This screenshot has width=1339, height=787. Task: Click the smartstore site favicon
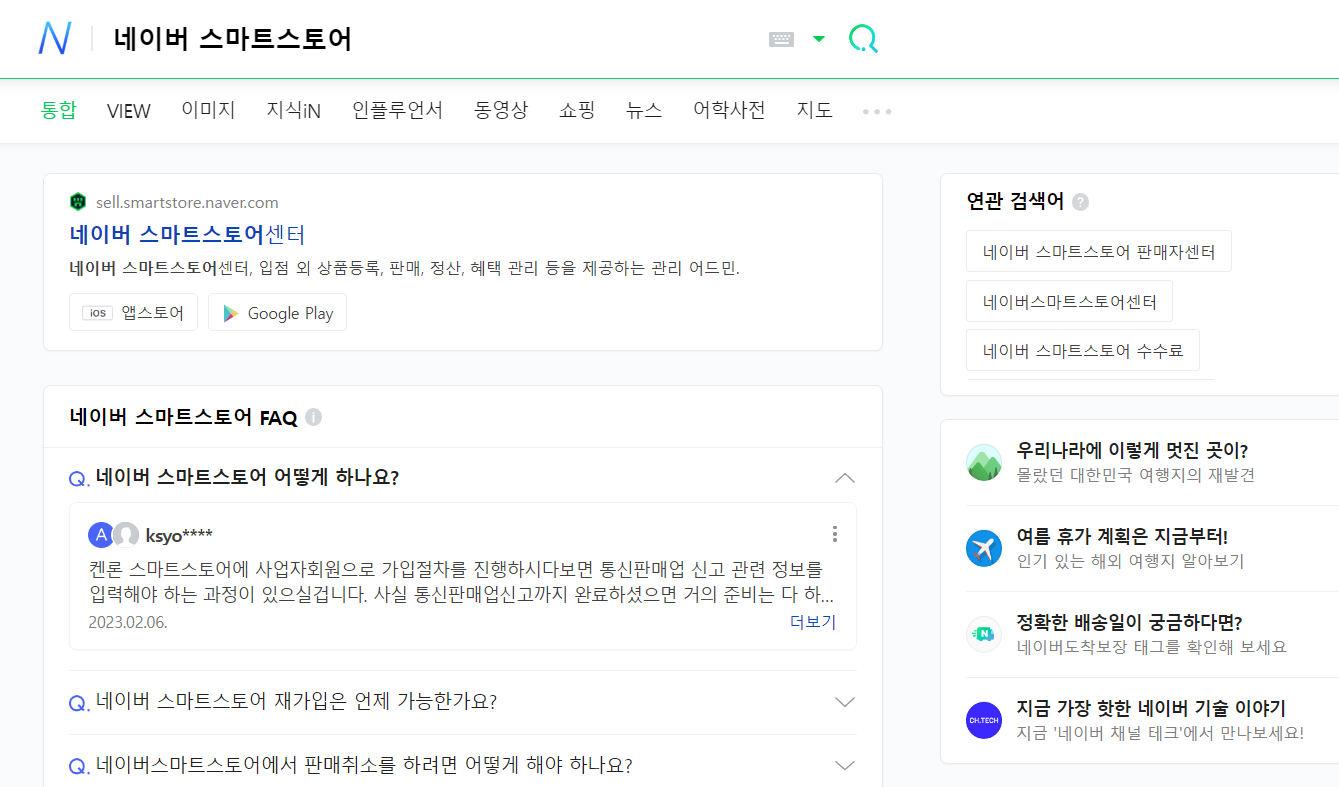(78, 202)
